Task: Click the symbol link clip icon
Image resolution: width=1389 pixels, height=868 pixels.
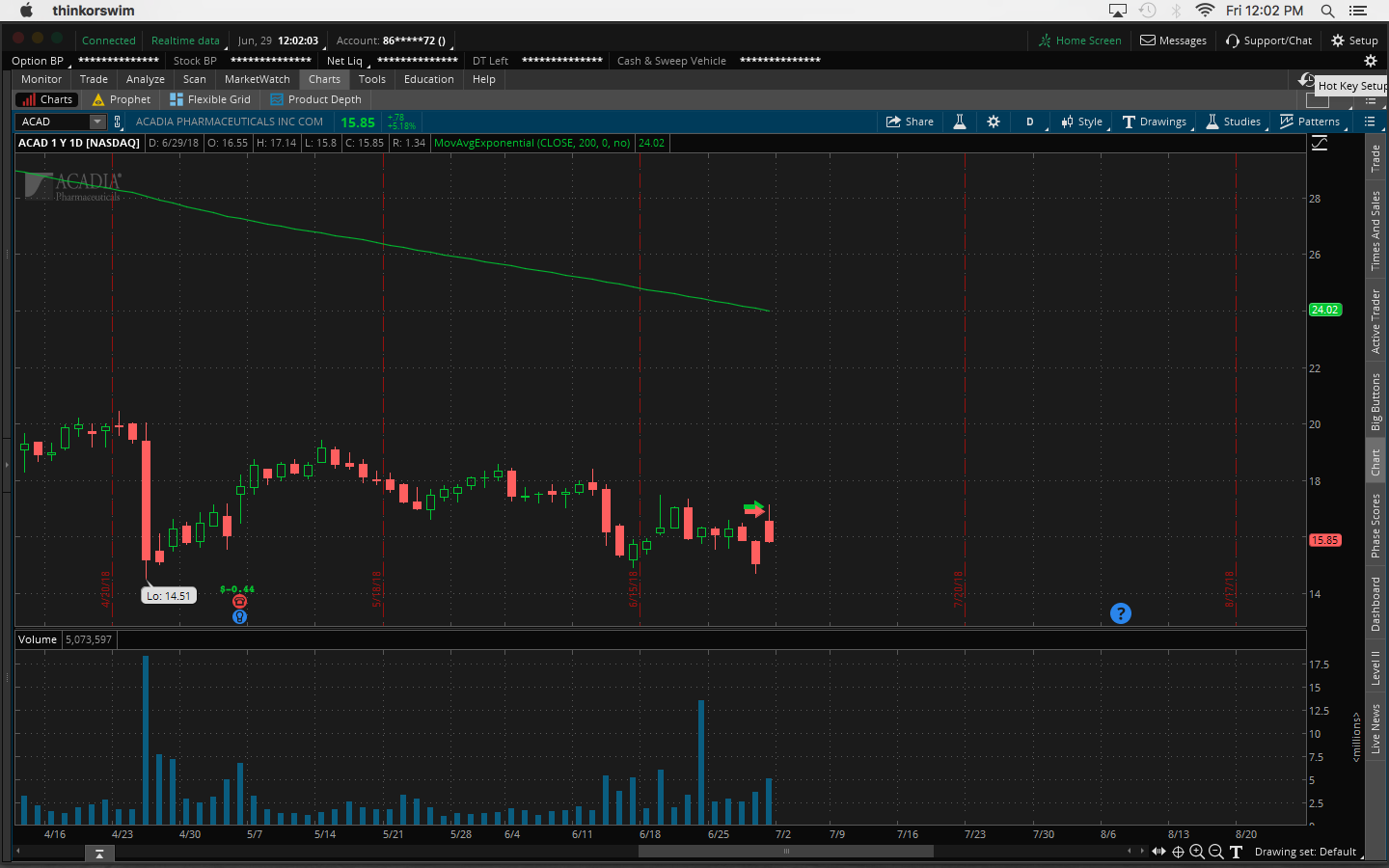Action: 118,122
